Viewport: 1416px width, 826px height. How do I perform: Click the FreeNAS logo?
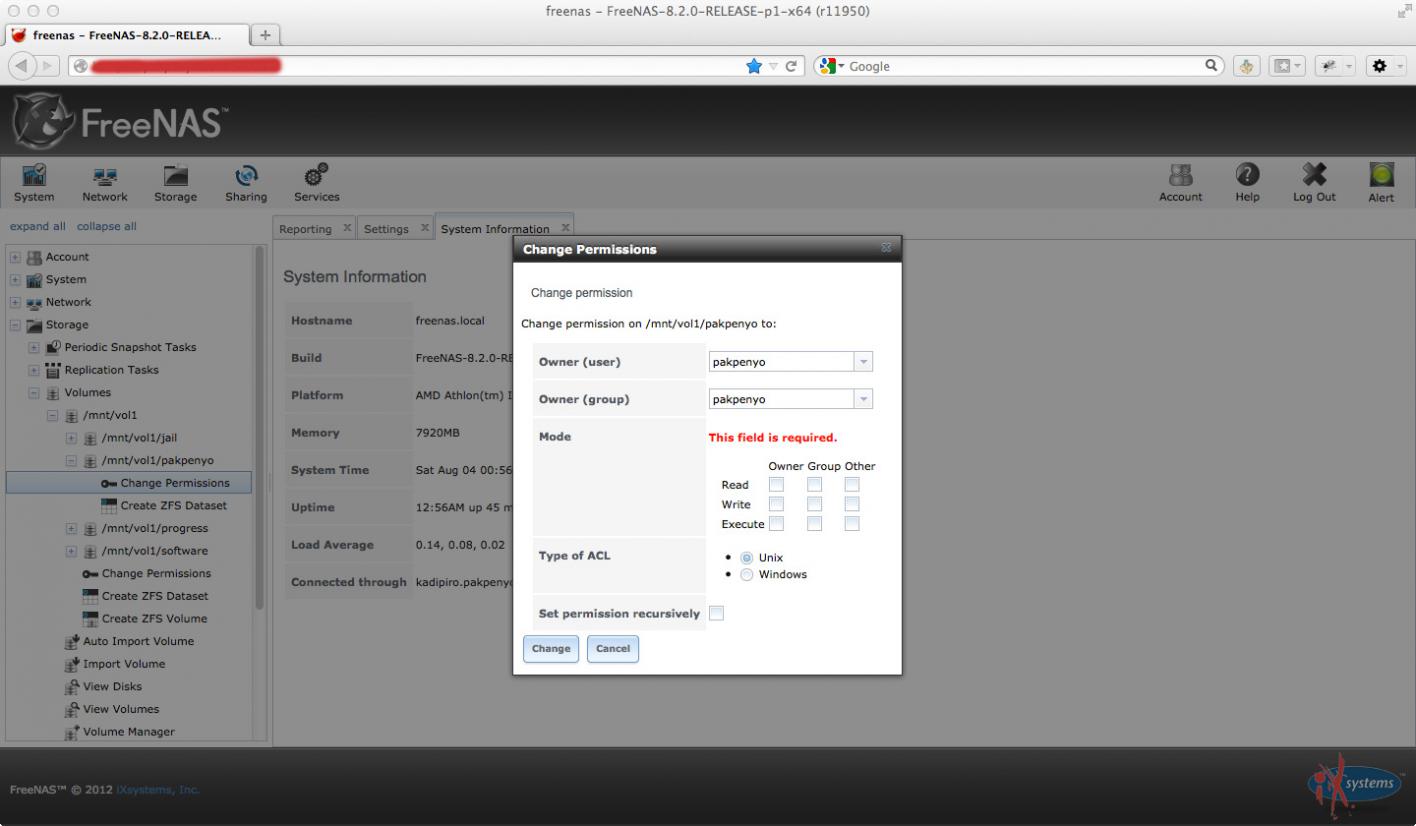(x=122, y=123)
